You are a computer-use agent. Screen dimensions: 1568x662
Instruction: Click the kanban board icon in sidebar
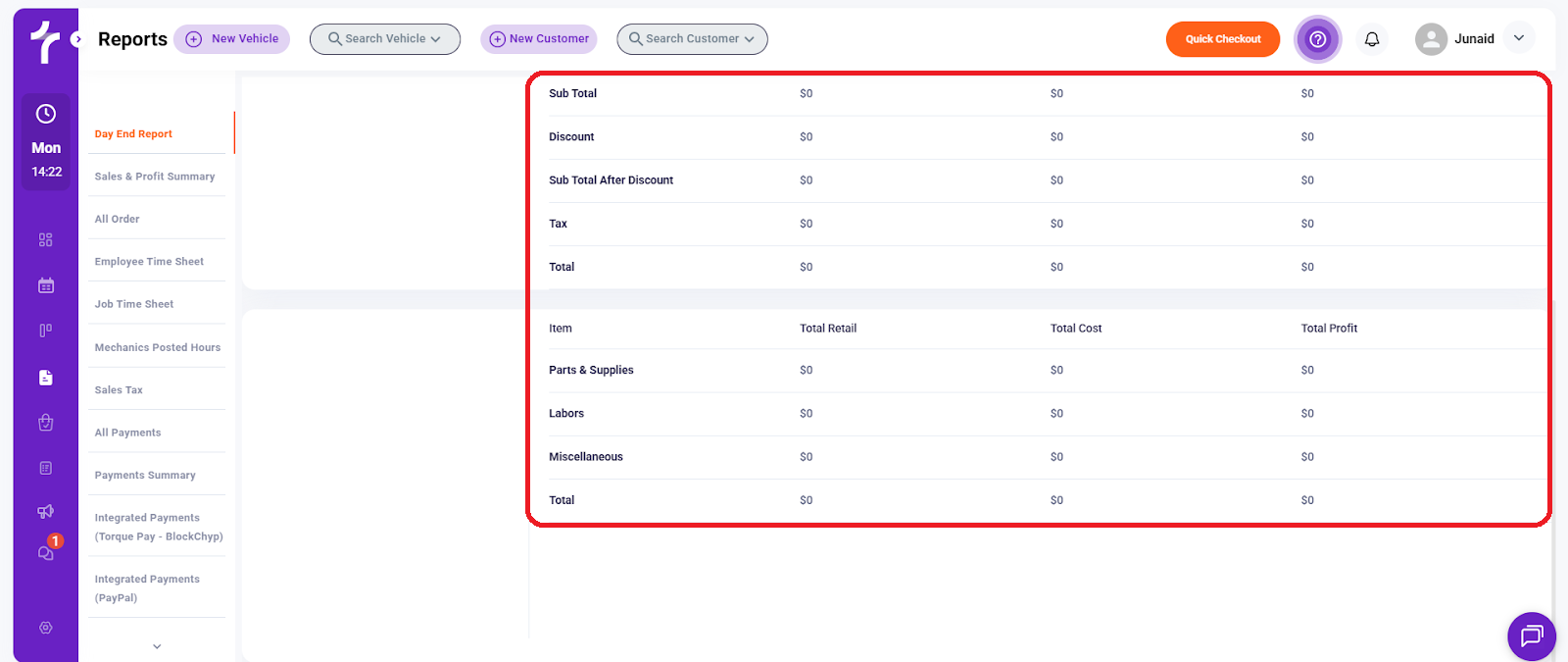(45, 331)
